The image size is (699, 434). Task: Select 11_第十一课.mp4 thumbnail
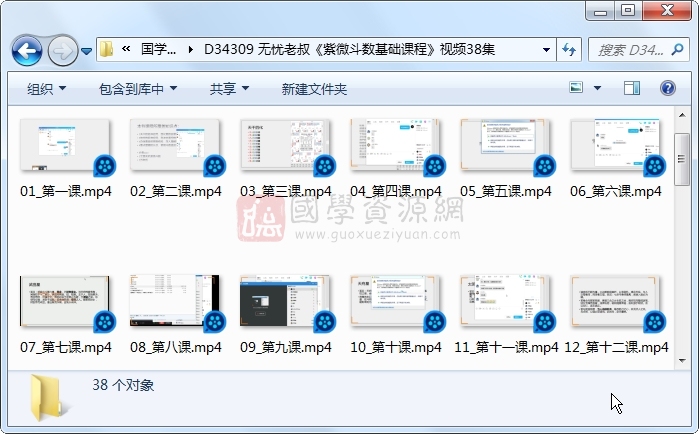pyautogui.click(x=505, y=301)
